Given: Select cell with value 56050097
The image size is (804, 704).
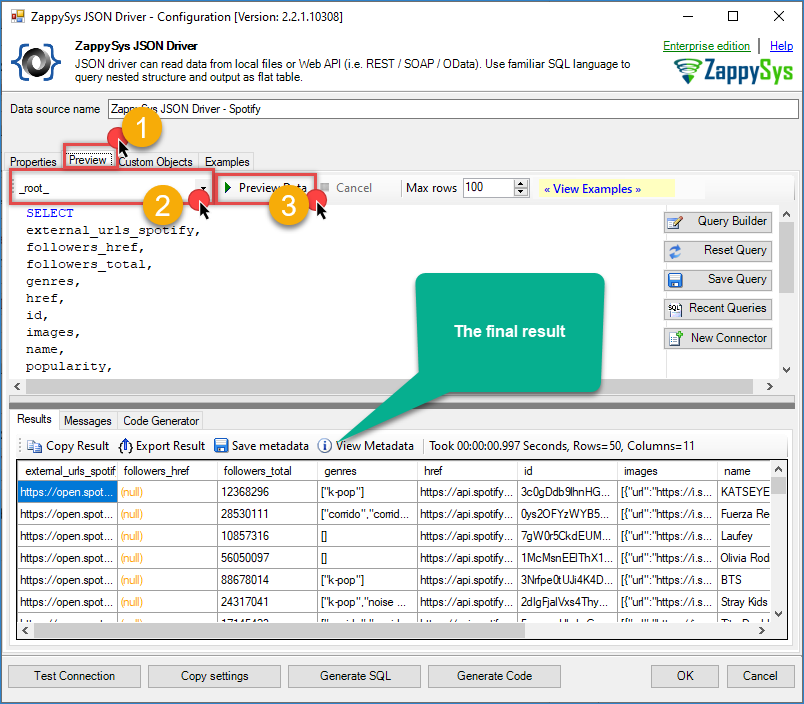Looking at the screenshot, I should pos(268,558).
